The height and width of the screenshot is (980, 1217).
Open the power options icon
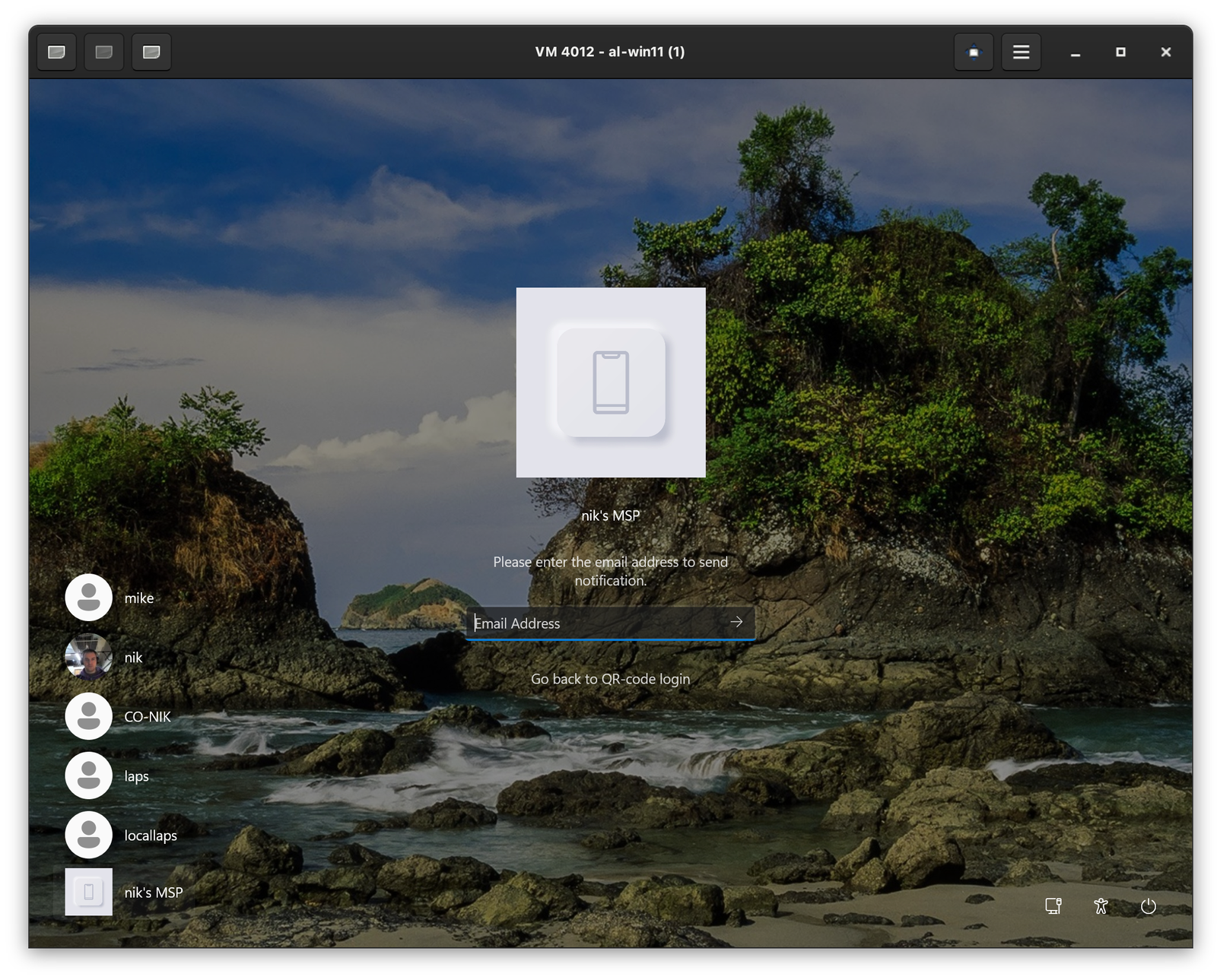point(1148,905)
